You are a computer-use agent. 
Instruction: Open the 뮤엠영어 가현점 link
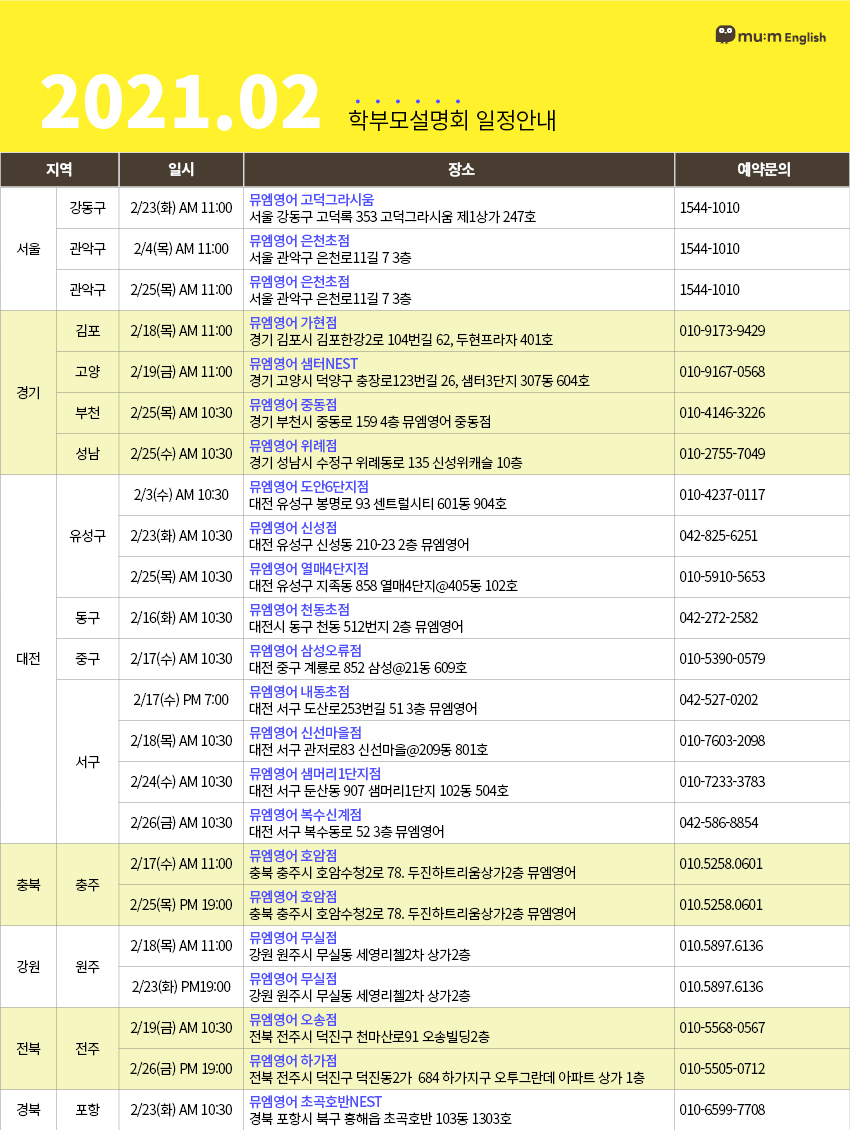coord(293,323)
